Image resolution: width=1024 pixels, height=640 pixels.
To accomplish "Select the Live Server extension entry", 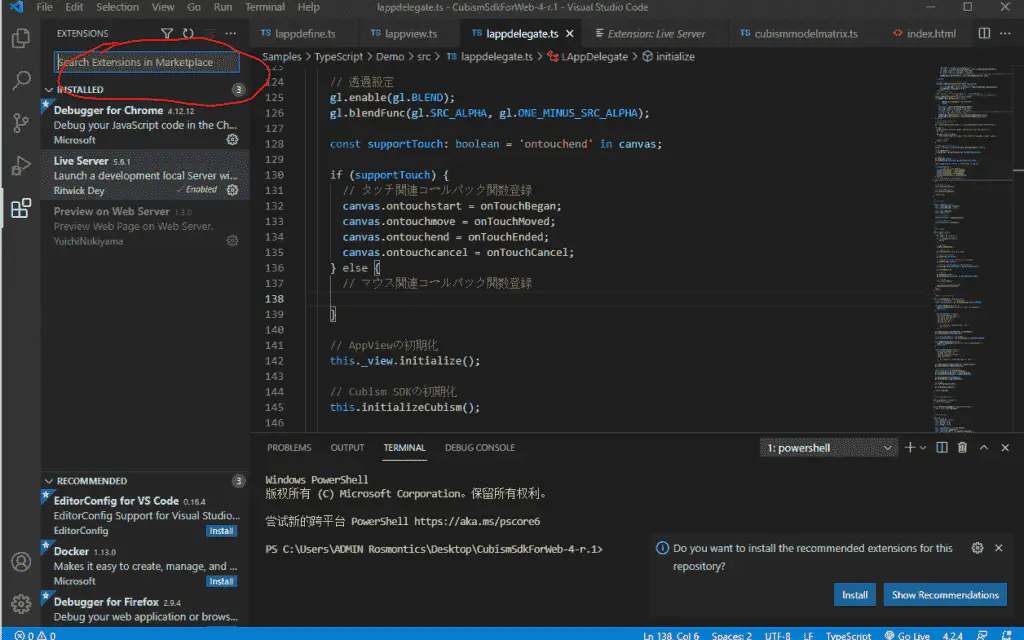I will 145,175.
